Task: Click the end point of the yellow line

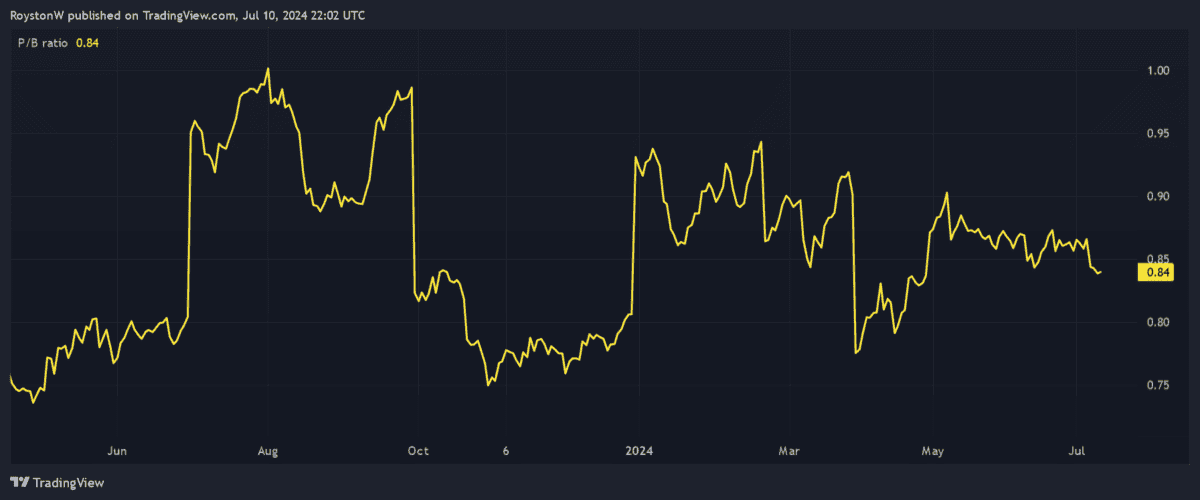Action: pos(1102,271)
